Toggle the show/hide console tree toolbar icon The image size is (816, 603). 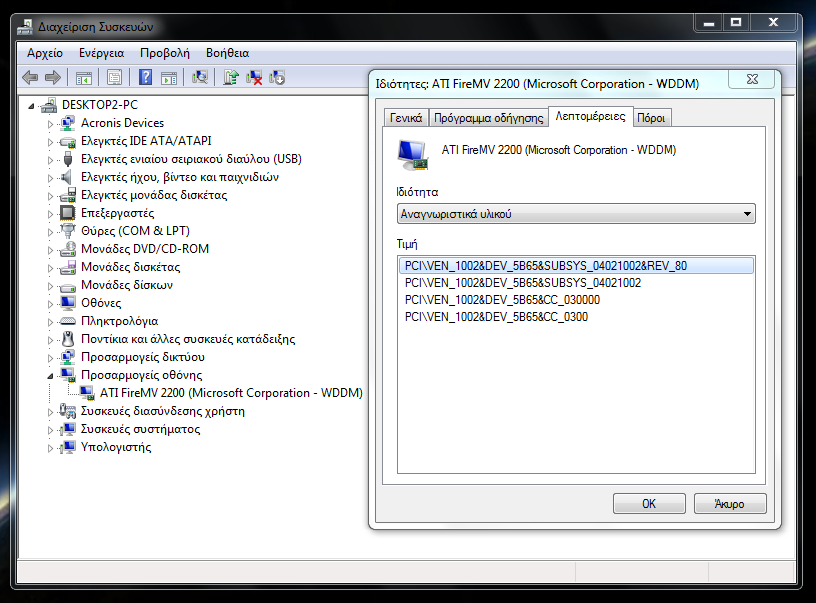click(84, 78)
